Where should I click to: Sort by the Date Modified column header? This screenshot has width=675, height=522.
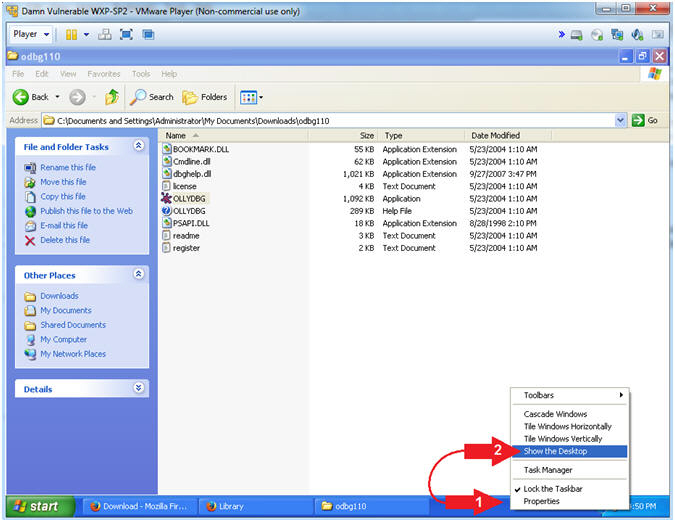(x=508, y=136)
